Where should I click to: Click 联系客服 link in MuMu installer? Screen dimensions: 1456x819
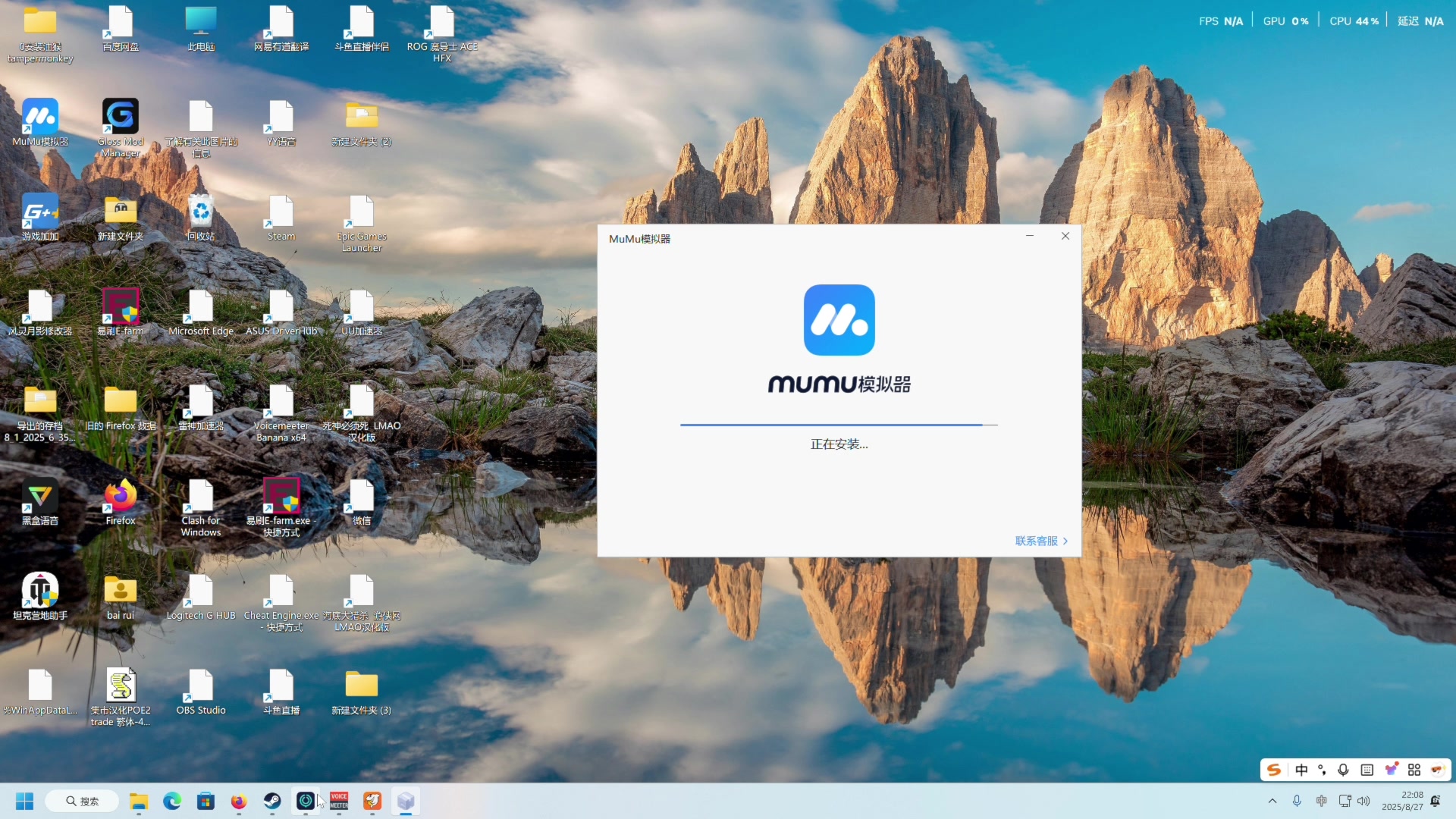click(x=1041, y=541)
